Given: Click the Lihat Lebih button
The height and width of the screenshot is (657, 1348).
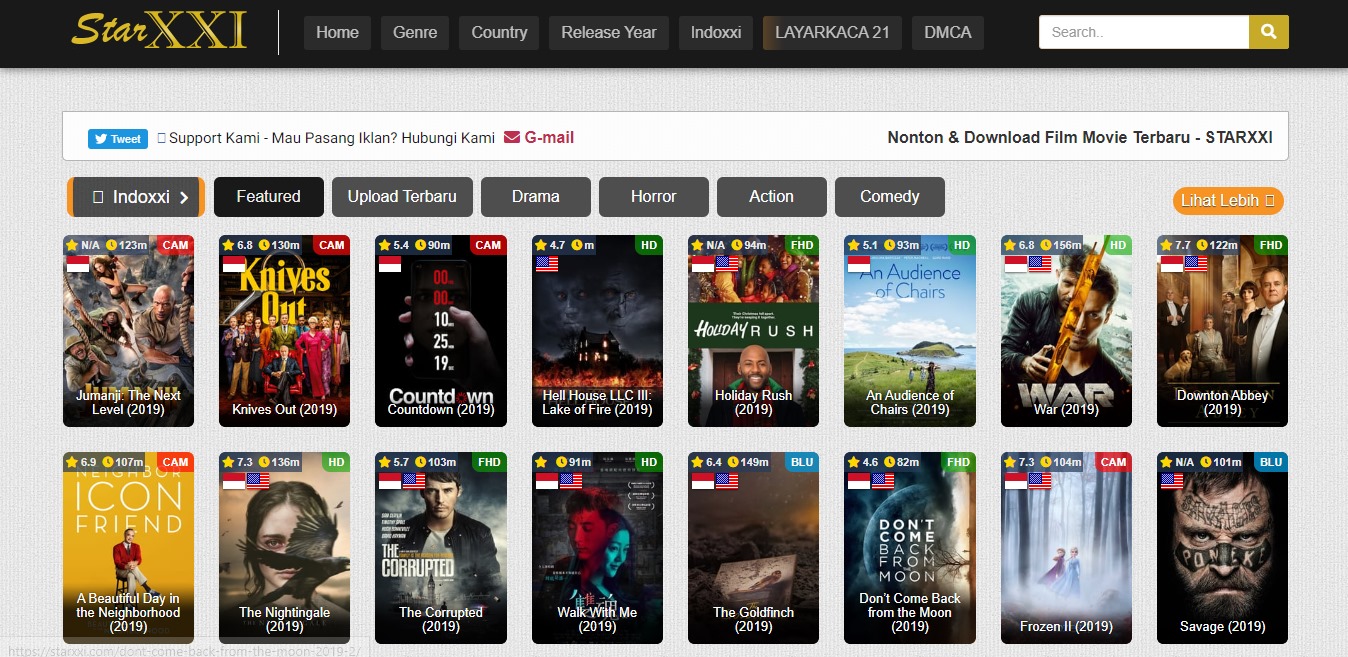Looking at the screenshot, I should coord(1228,200).
